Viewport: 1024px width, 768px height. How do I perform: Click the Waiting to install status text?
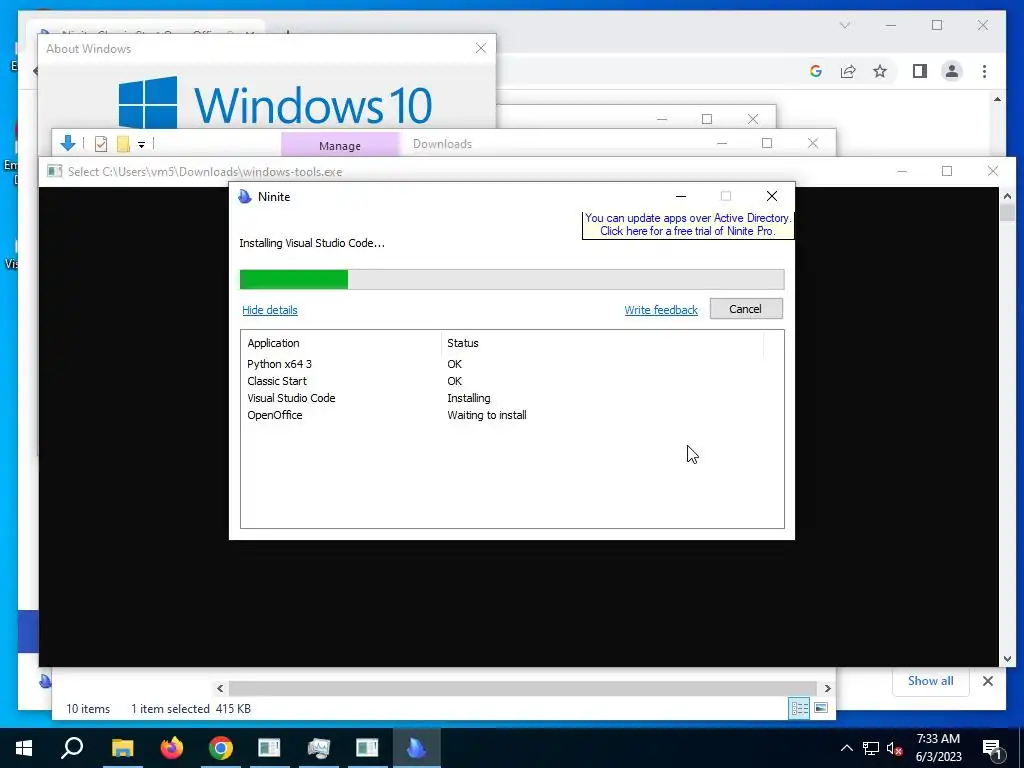coord(487,415)
